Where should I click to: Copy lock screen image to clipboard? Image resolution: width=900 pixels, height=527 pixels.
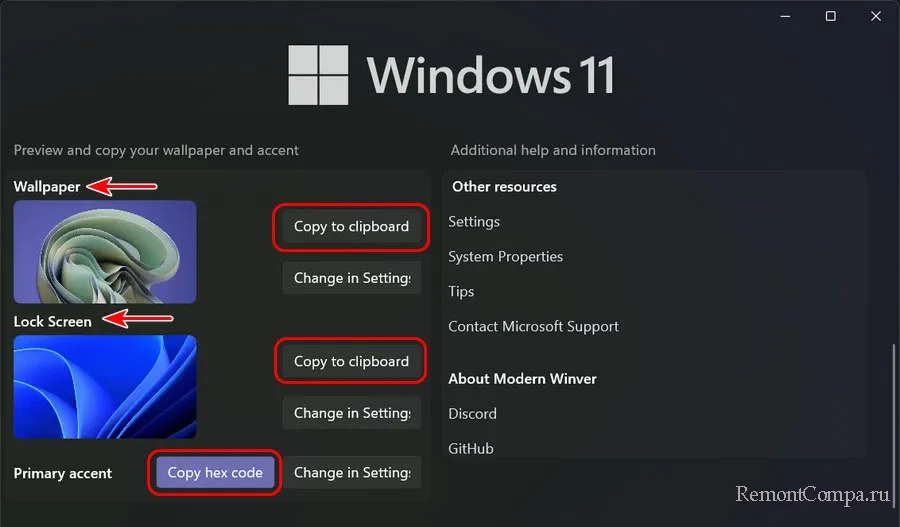[x=351, y=362]
